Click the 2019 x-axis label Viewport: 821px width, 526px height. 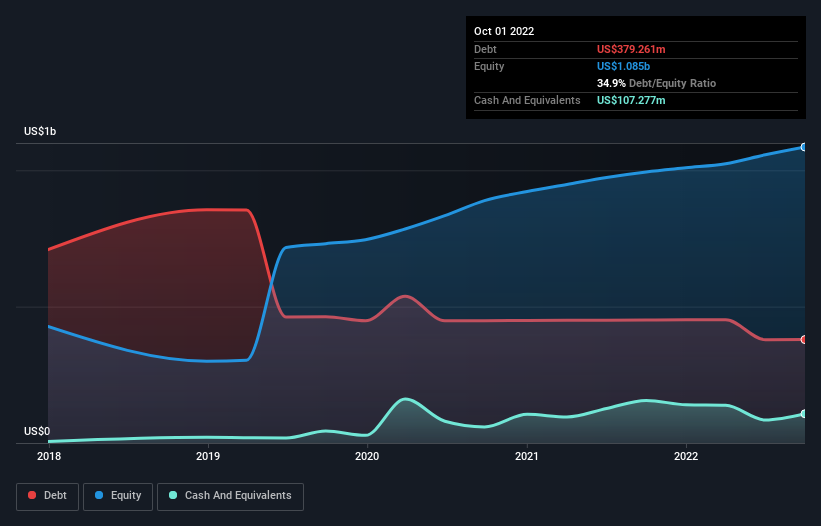208,456
